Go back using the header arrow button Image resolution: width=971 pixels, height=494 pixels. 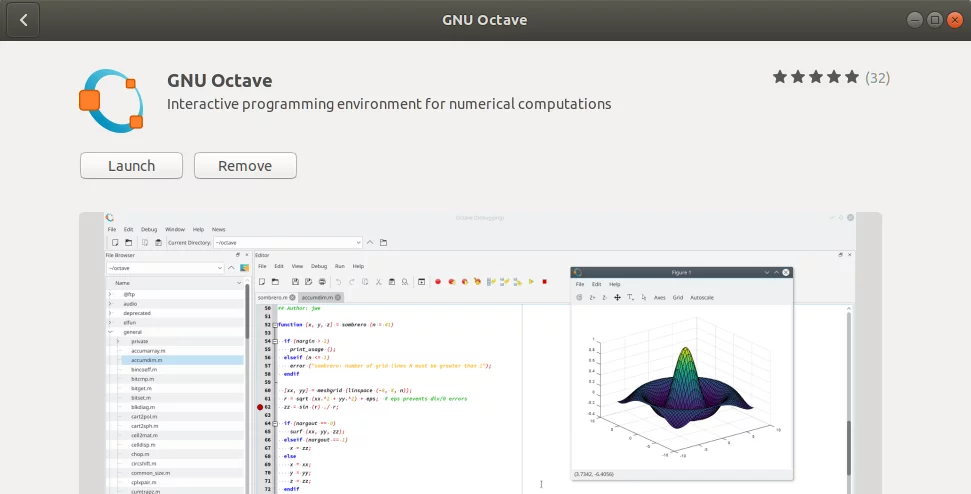[x=24, y=20]
